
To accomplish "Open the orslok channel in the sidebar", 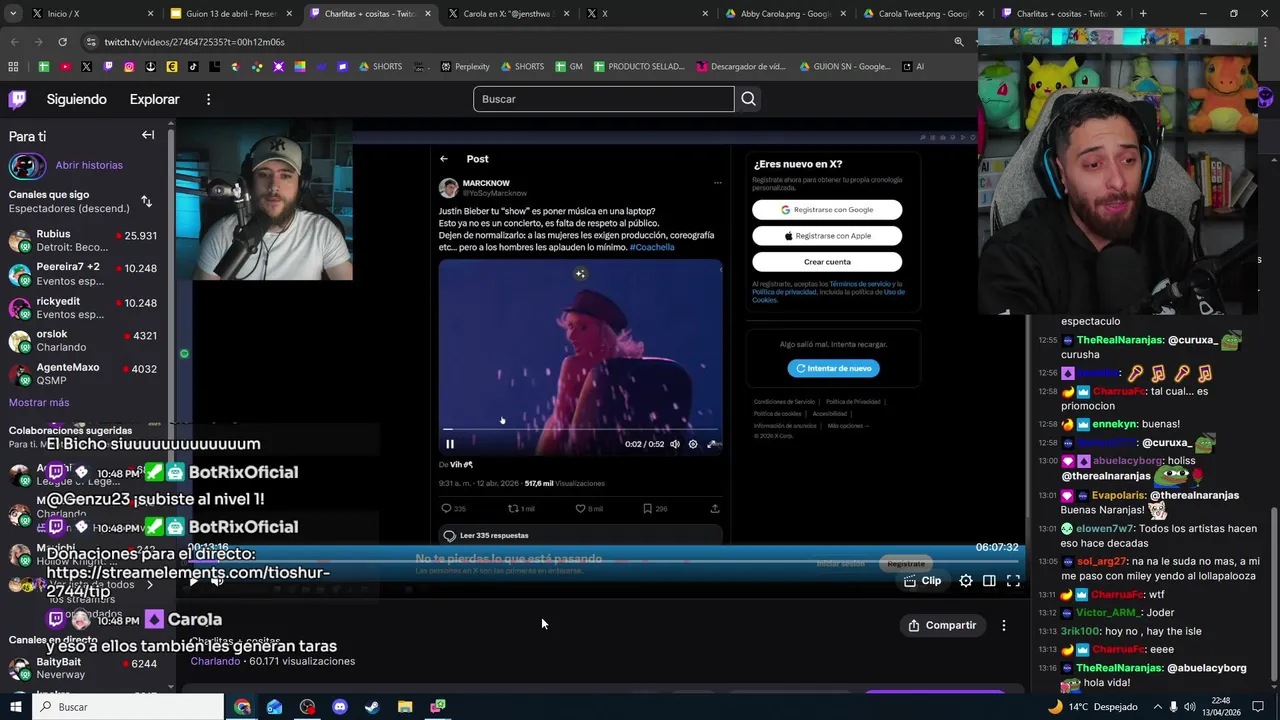I will tap(84, 341).
